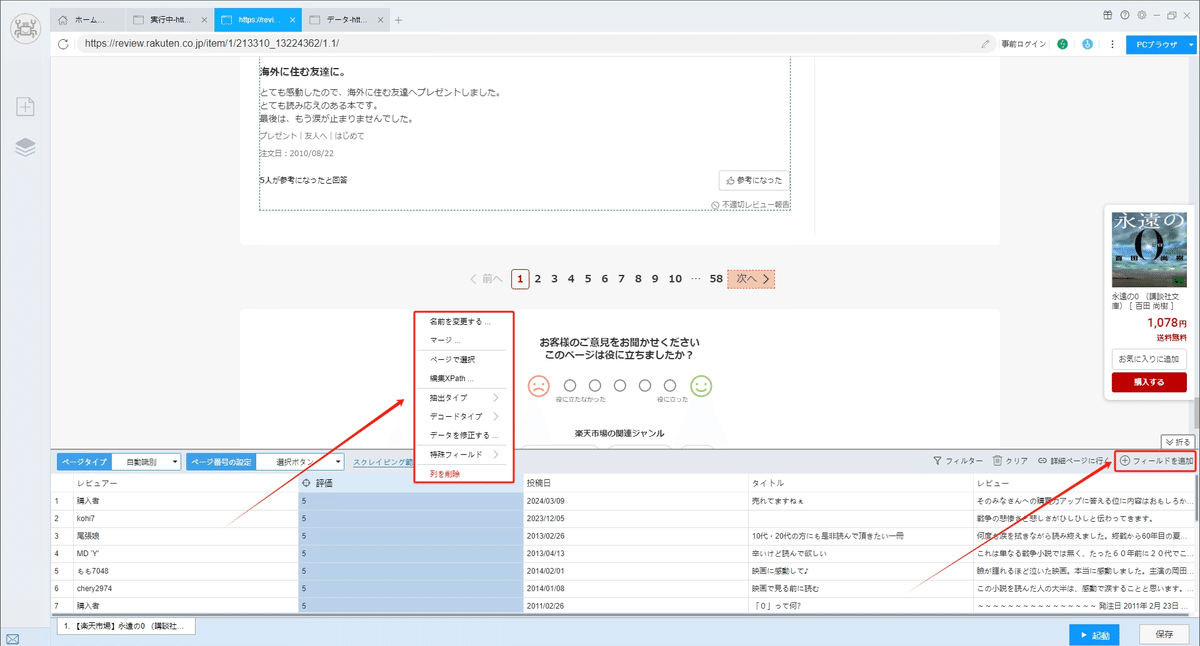This screenshot has width=1200, height=646.
Task: Click the 事前ログイン button
Action: (x=1024, y=44)
